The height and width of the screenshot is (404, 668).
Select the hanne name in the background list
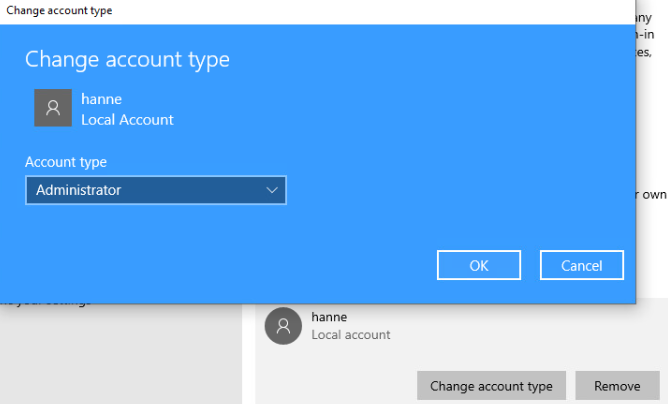(x=329, y=316)
